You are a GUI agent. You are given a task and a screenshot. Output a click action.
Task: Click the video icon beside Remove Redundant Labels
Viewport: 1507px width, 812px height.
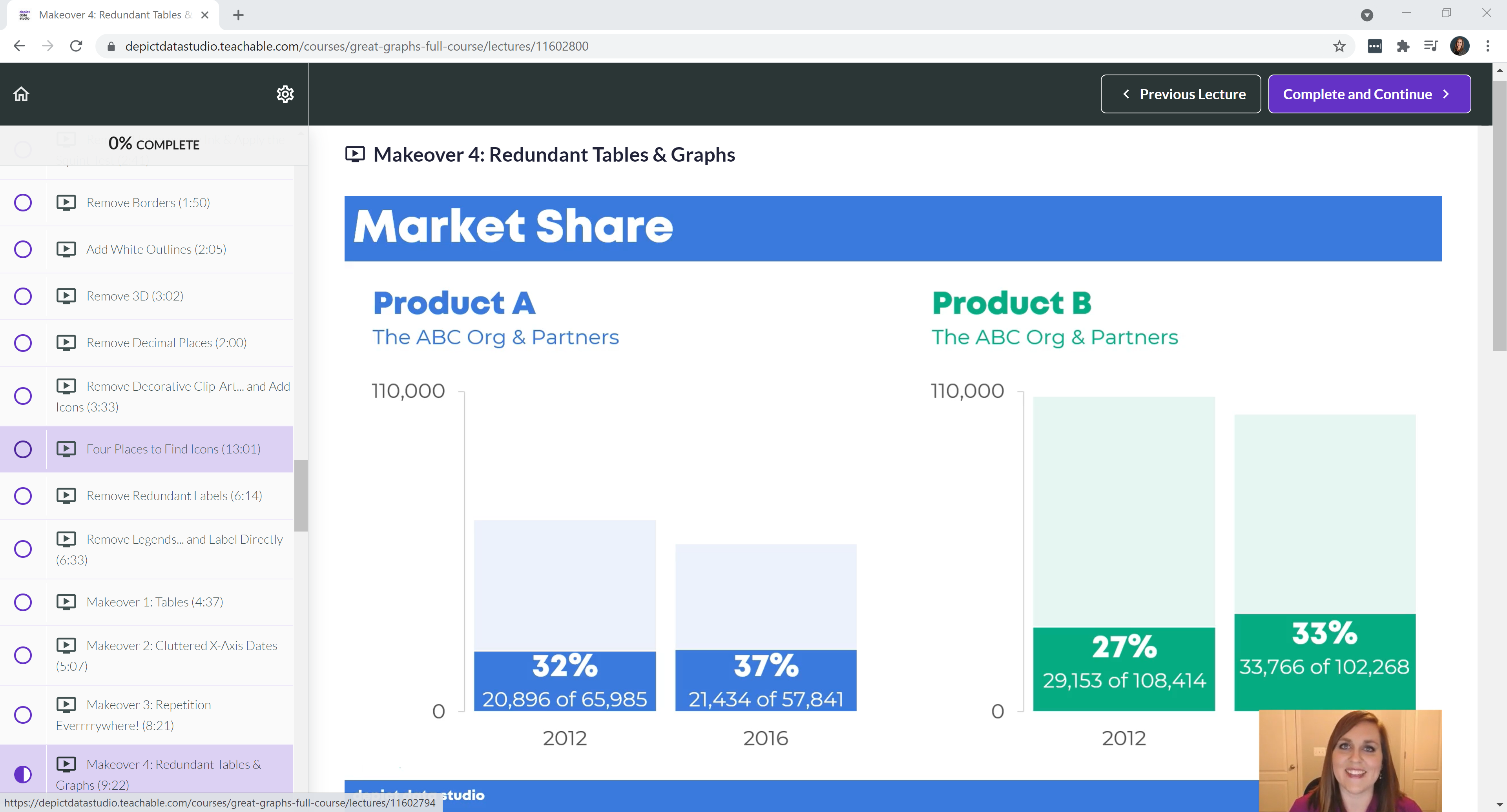tap(66, 496)
